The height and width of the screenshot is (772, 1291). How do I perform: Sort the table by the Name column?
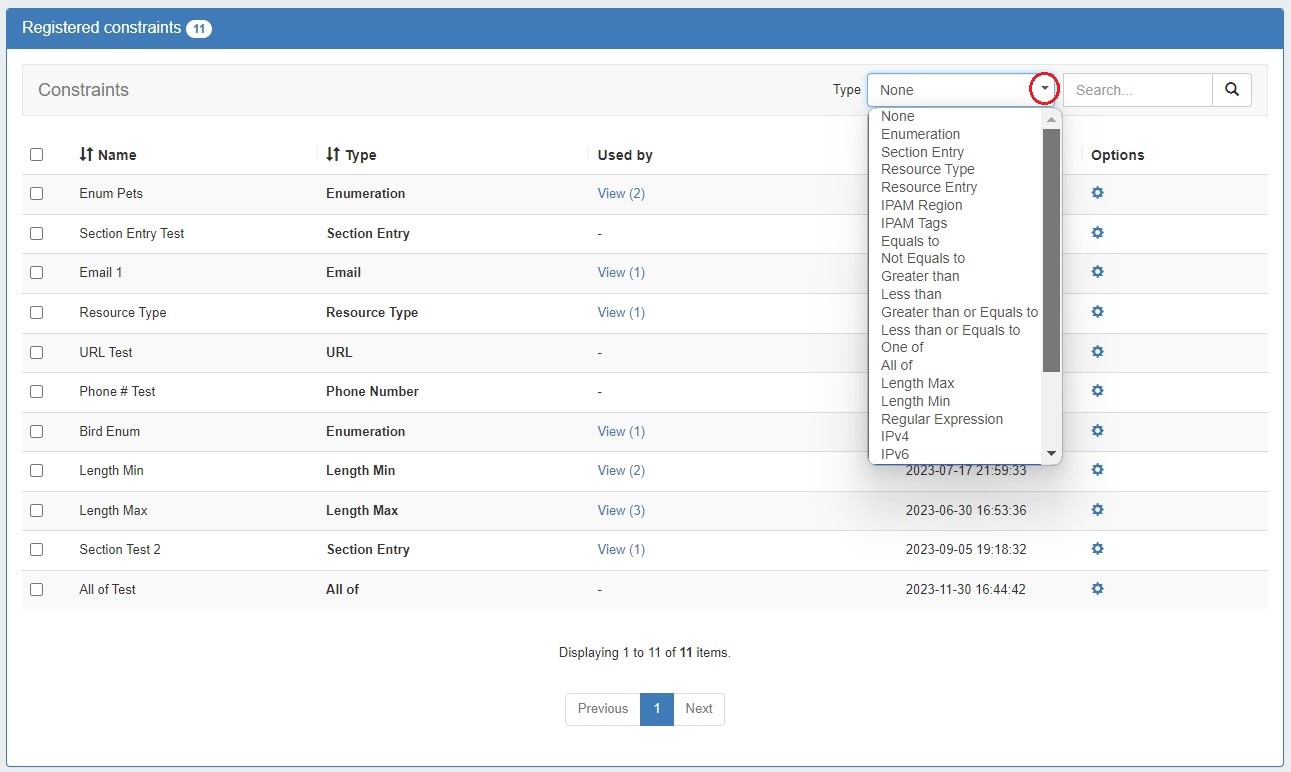(x=107, y=155)
